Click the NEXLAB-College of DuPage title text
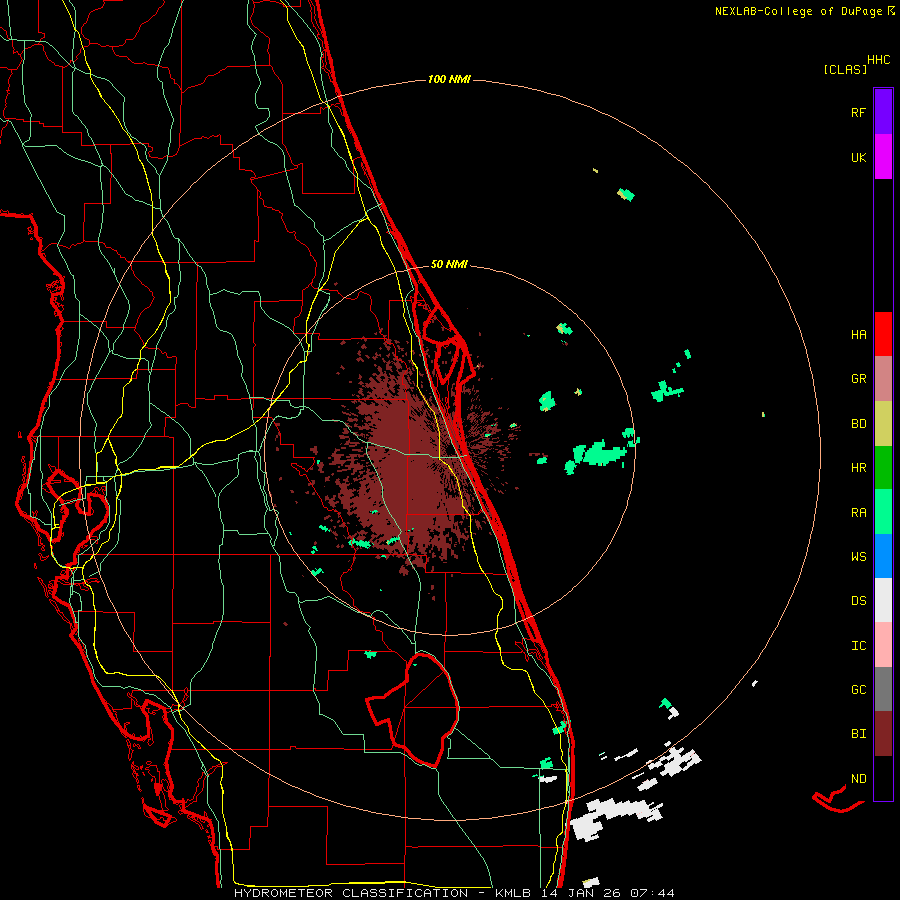This screenshot has width=900, height=900. (x=798, y=11)
